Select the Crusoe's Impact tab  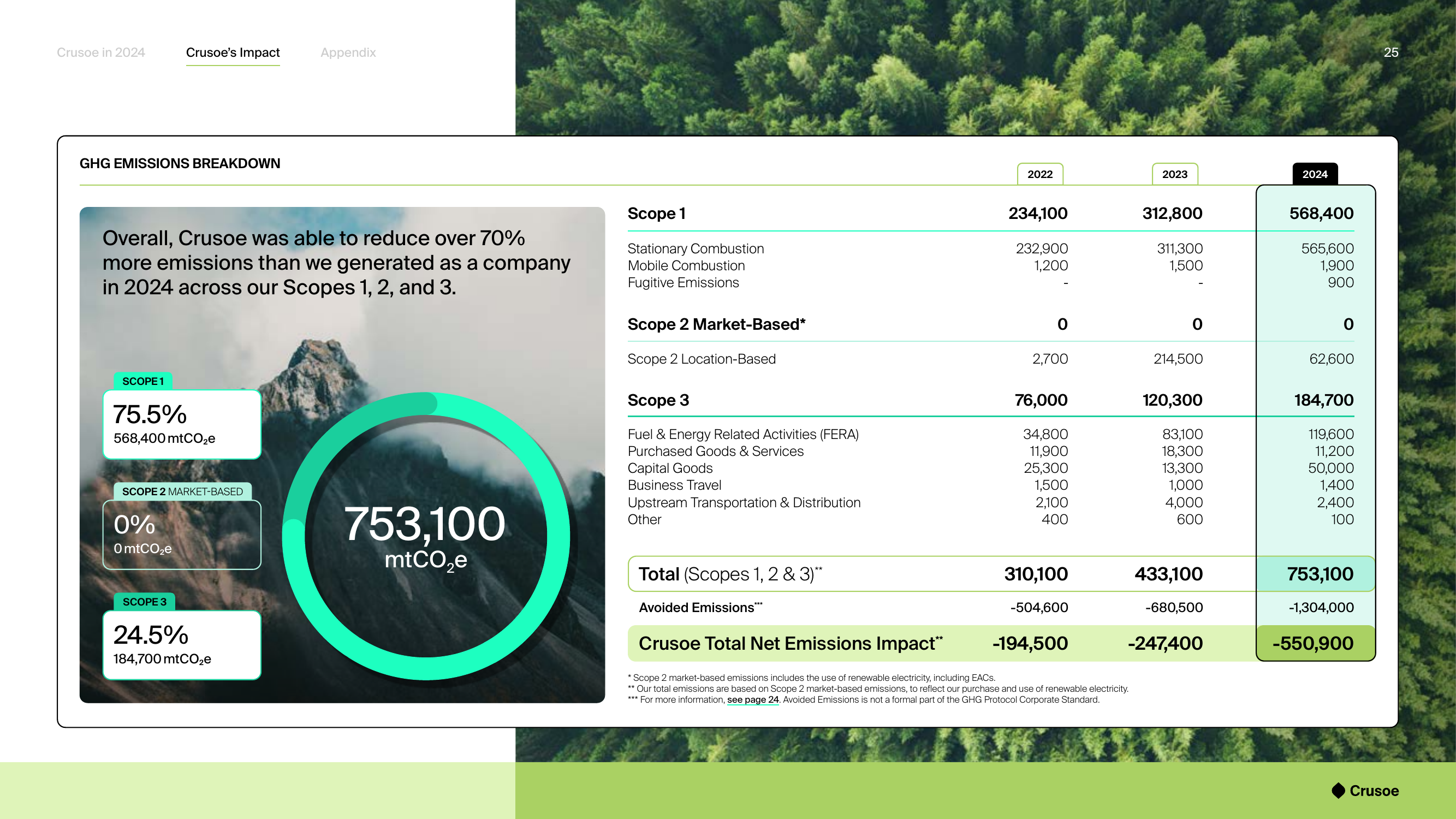click(233, 52)
